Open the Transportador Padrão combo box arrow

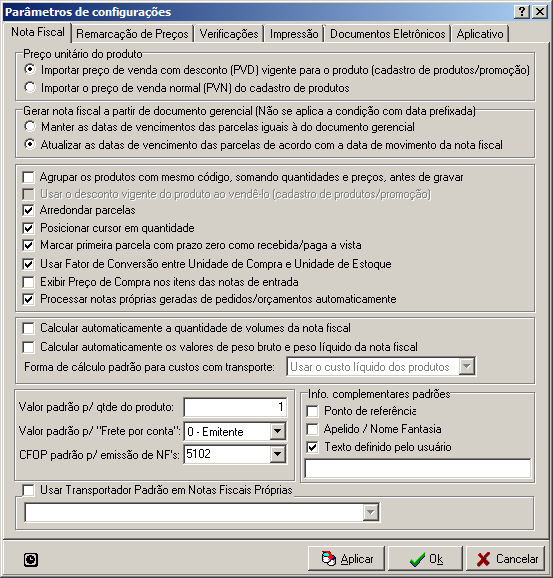(x=371, y=512)
